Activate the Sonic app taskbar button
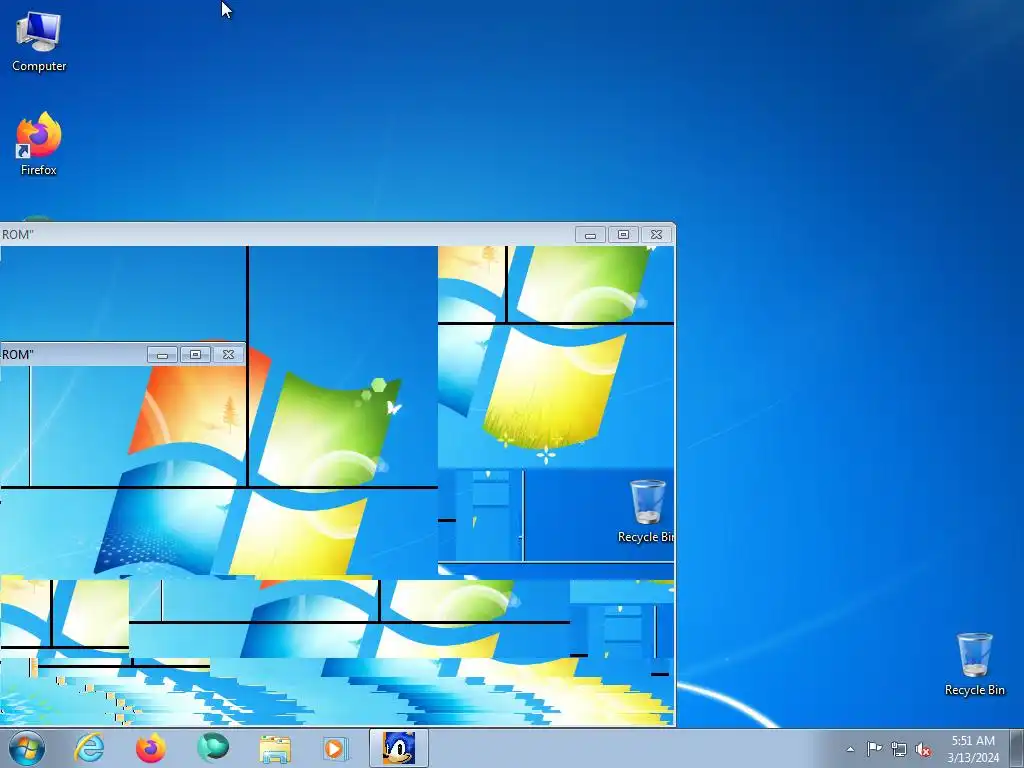1024x768 pixels. [398, 748]
